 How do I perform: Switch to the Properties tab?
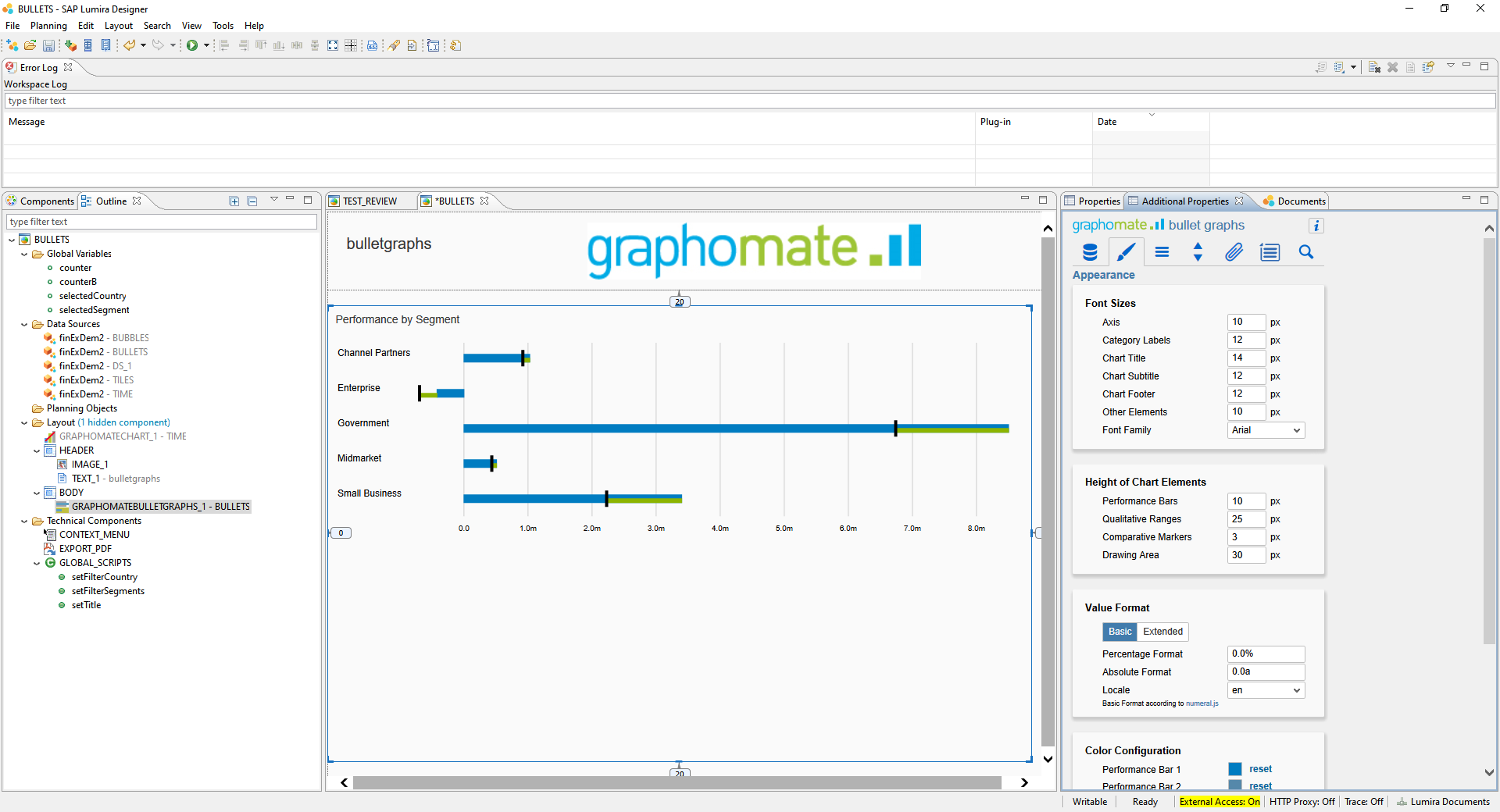coord(1093,201)
